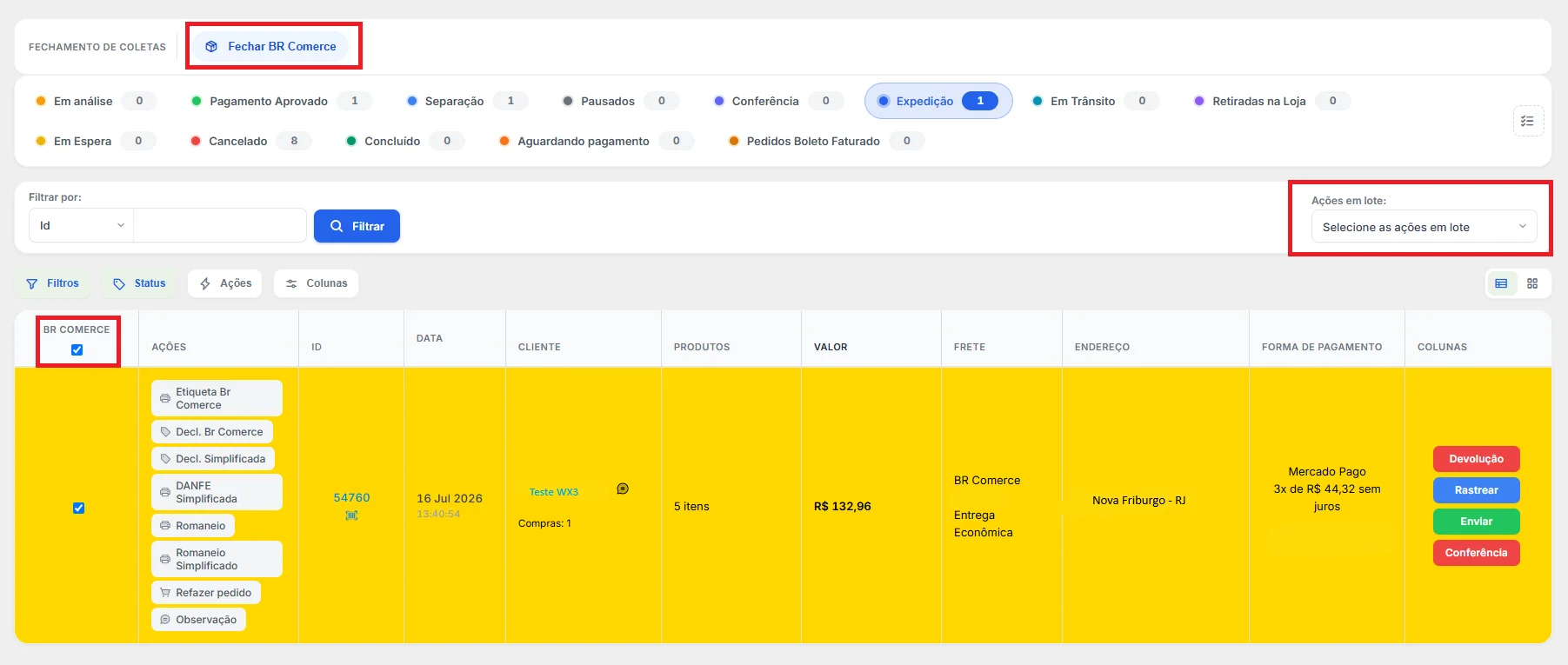
Task: Select the Em Espera status tab
Action: point(95,141)
